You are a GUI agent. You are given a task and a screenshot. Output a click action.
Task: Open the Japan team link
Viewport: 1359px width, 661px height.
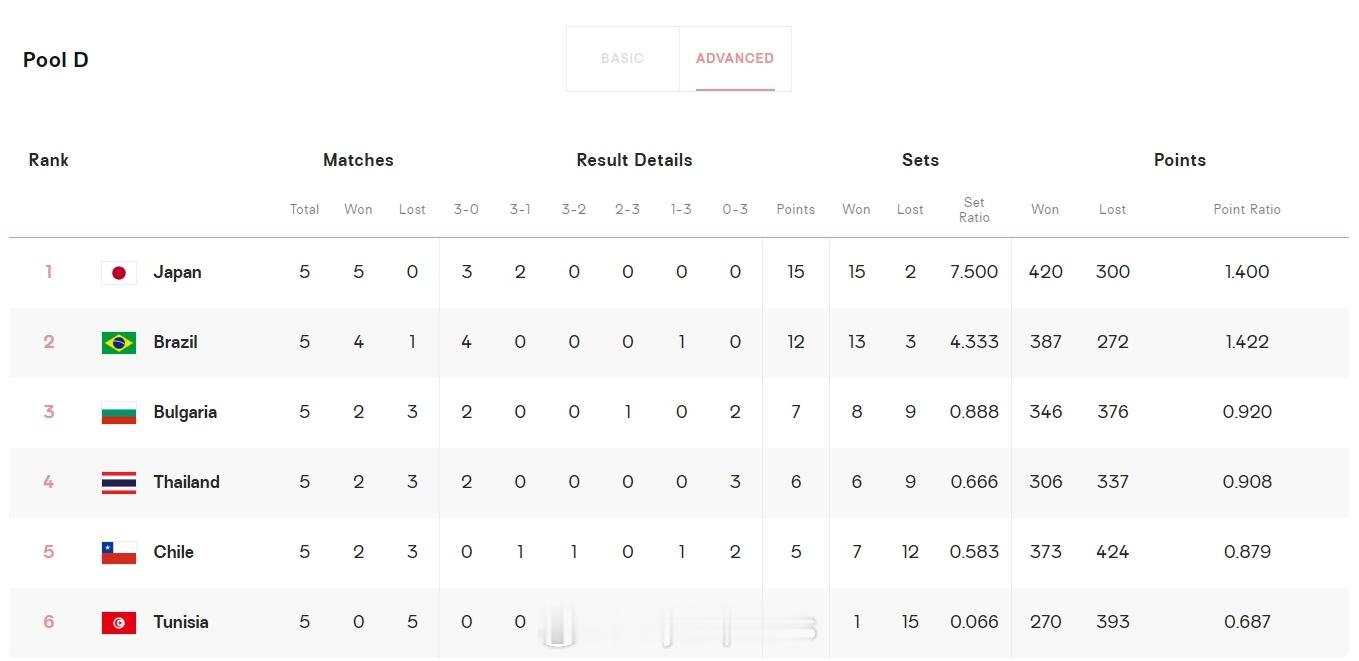[x=177, y=272]
